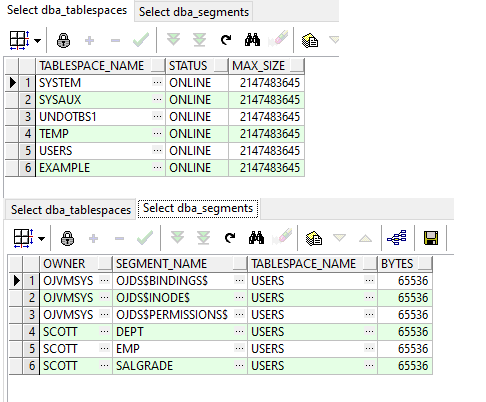Open ellipsis editor for SYSTEM cell
The height and width of the screenshot is (402, 486).
157,82
